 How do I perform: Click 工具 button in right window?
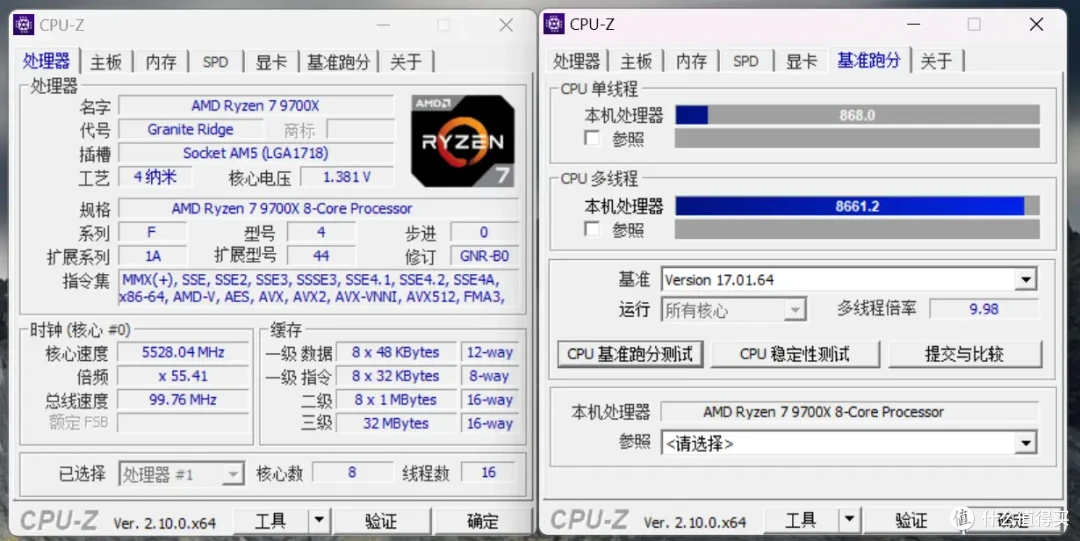coord(801,520)
